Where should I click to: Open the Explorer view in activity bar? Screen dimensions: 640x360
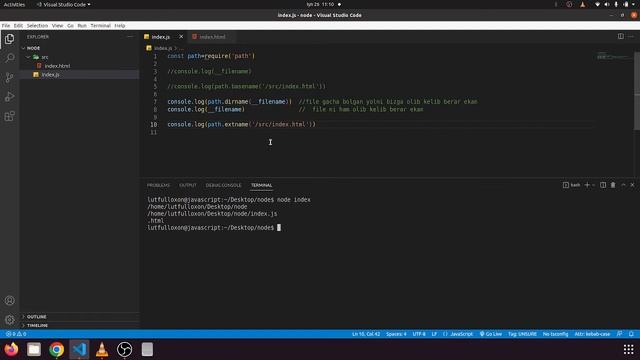click(9, 39)
